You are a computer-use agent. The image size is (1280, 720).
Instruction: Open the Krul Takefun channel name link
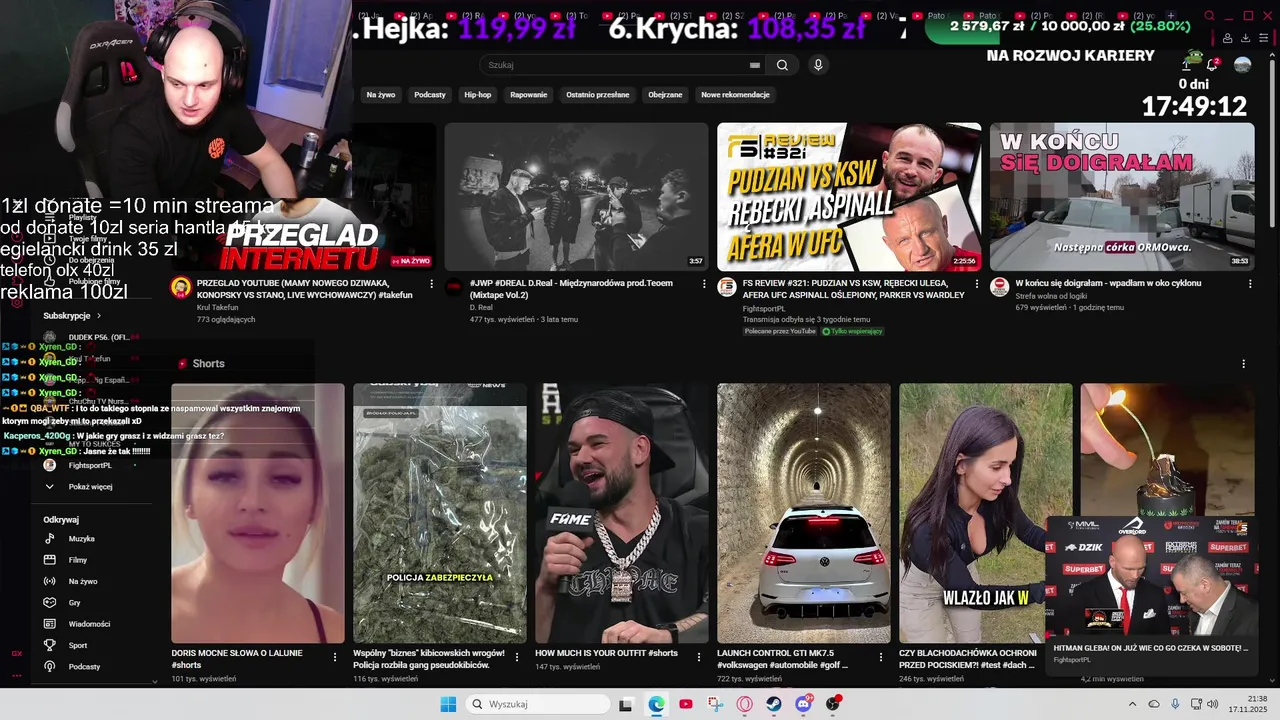218,307
